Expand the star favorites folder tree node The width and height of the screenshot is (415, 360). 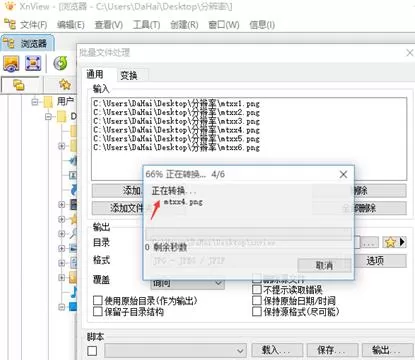click(x=61, y=219)
